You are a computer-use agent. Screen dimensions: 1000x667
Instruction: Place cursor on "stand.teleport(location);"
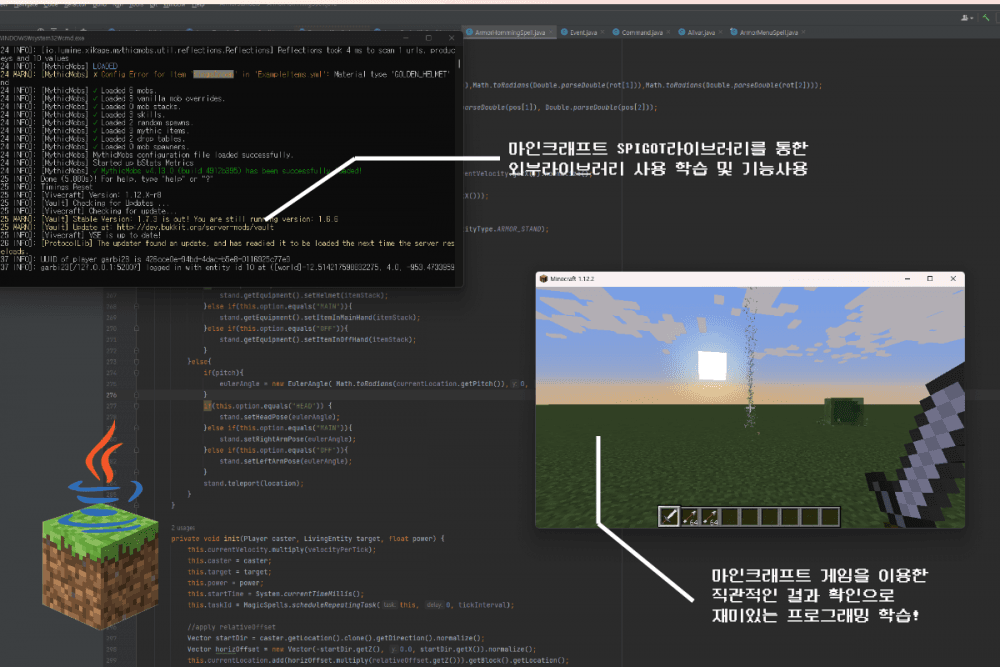253,483
